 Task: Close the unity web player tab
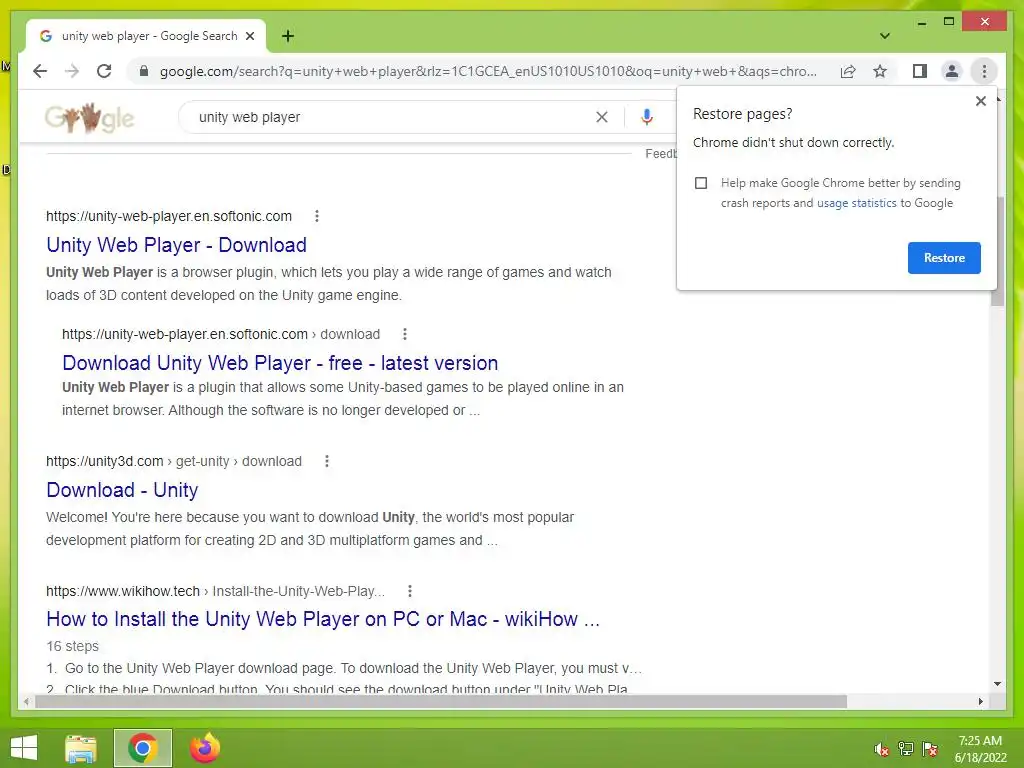pyautogui.click(x=249, y=36)
